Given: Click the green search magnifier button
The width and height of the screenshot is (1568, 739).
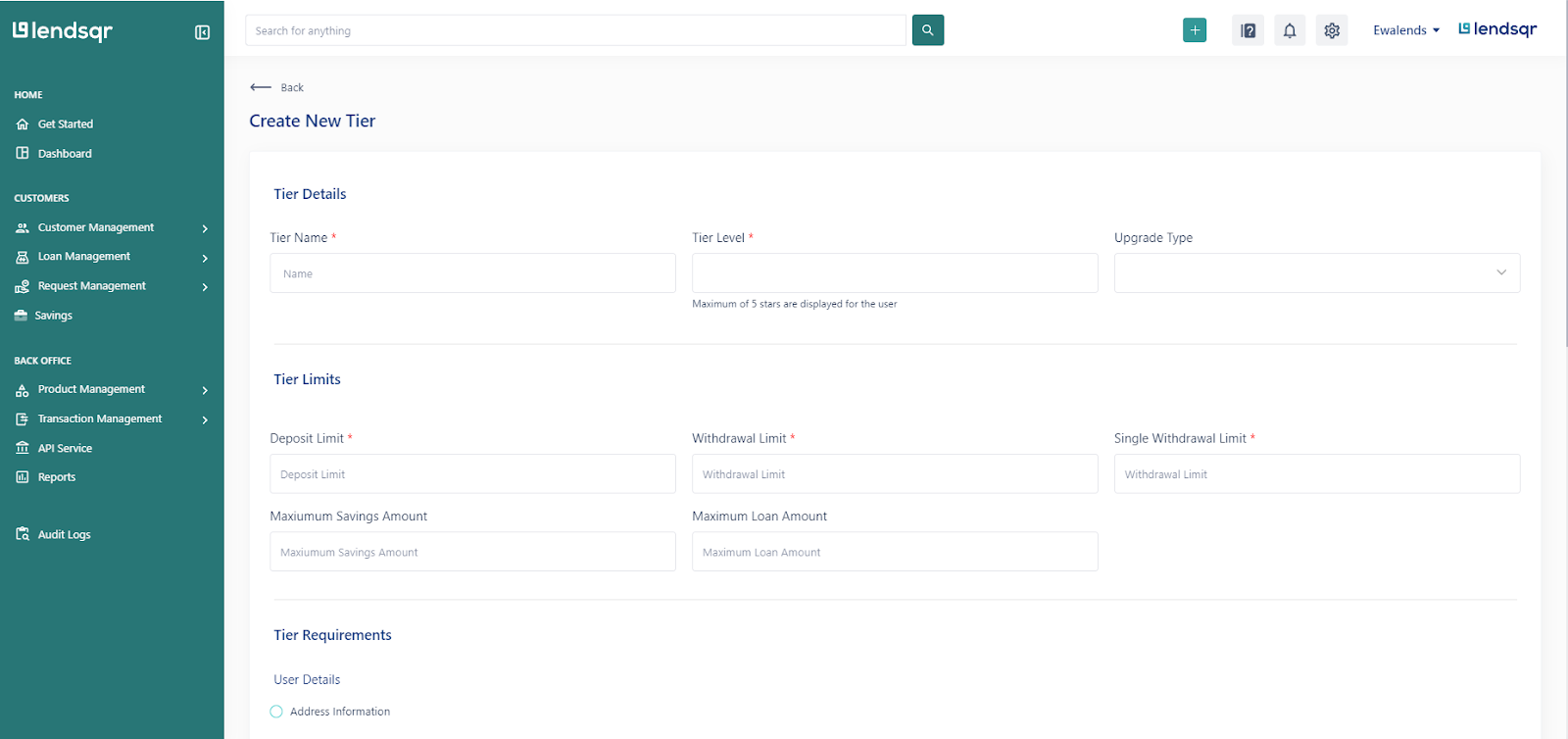Looking at the screenshot, I should 928,30.
